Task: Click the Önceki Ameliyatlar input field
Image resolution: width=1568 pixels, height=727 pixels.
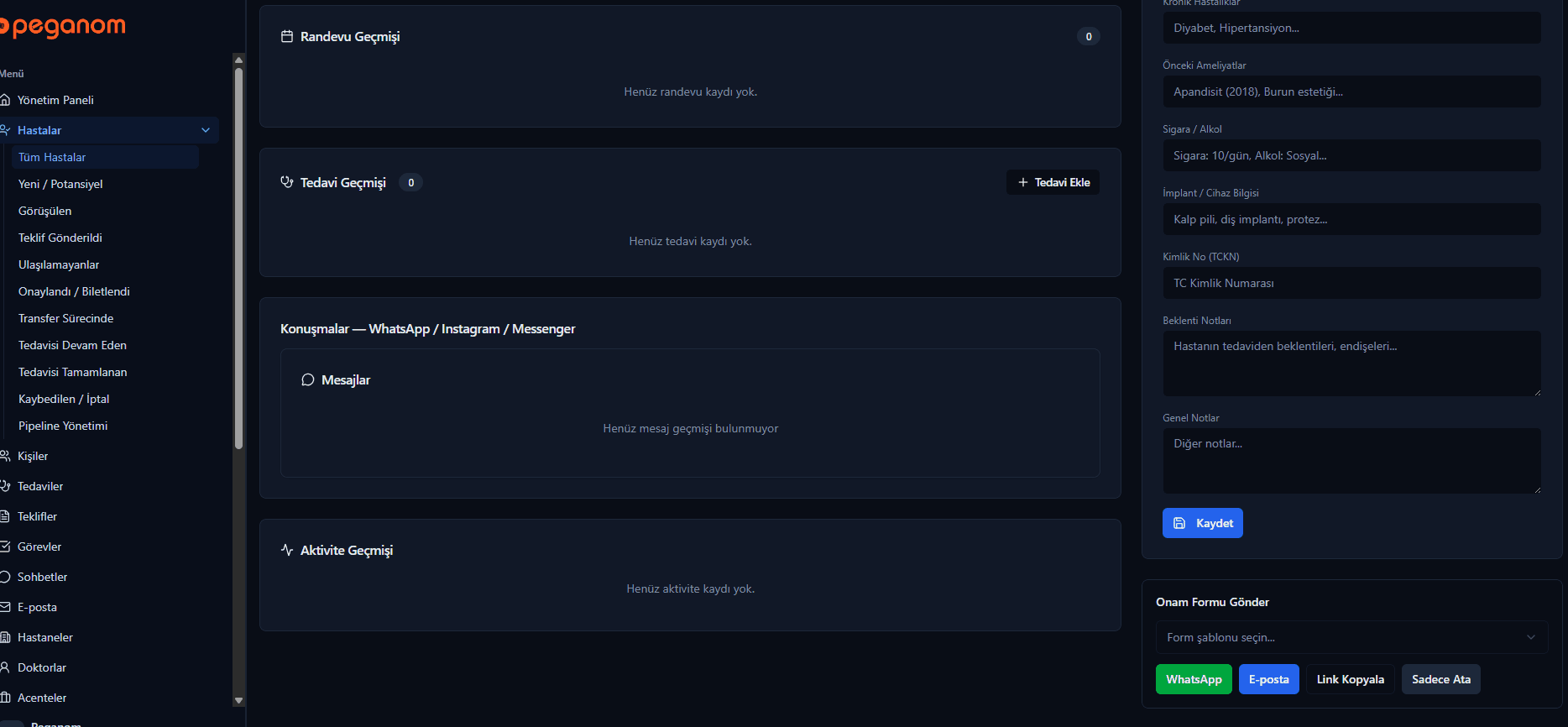Action: pos(1351,92)
